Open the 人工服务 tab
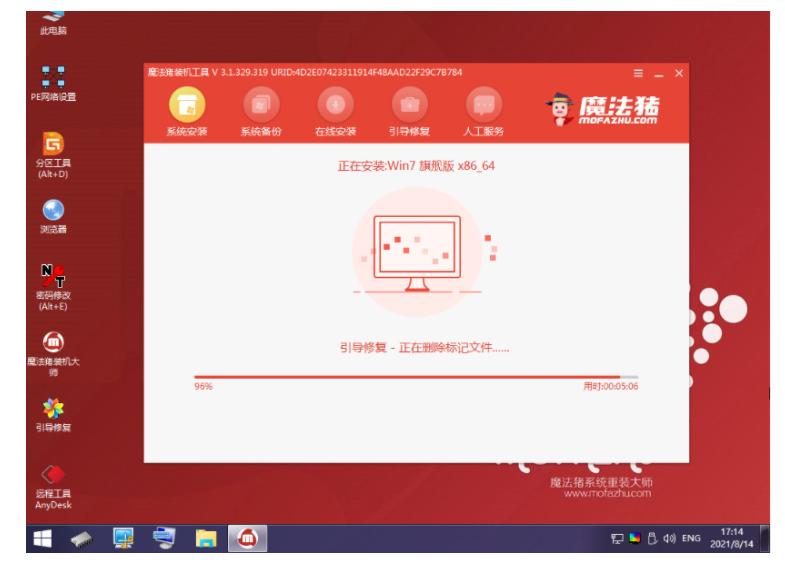Viewport: 785px width, 568px height. click(x=484, y=112)
